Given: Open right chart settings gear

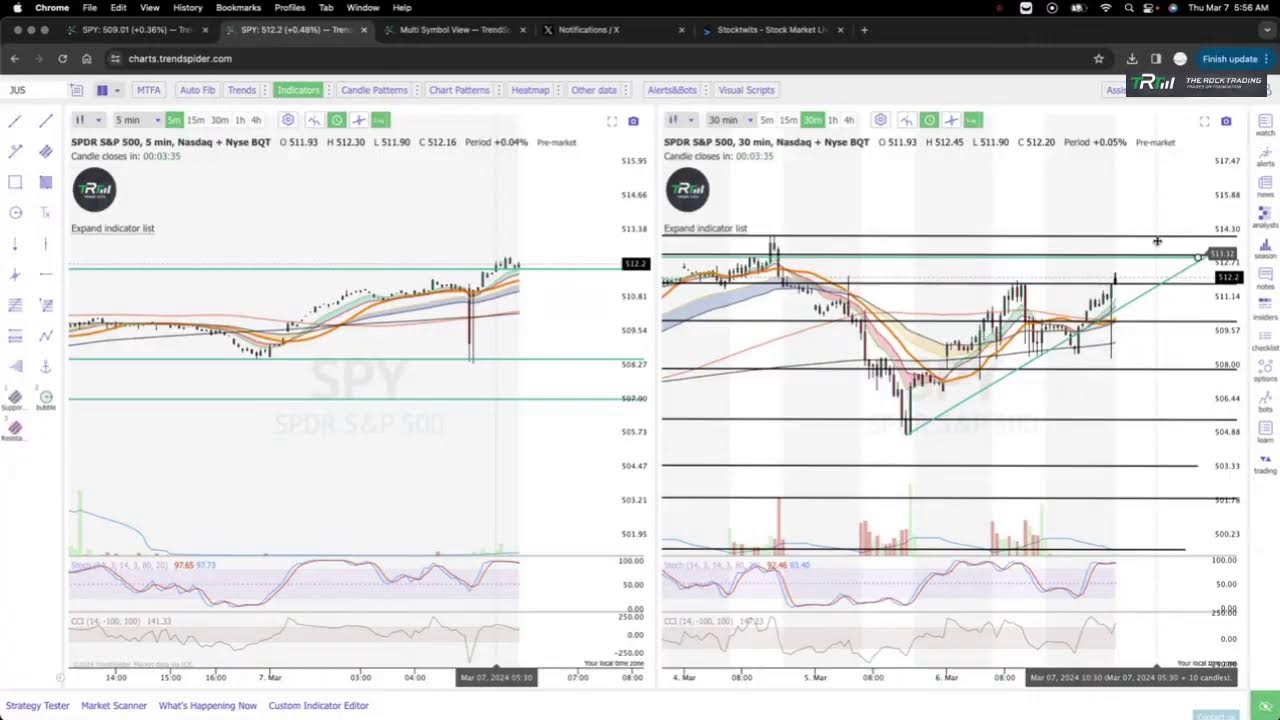Looking at the screenshot, I should tap(880, 120).
